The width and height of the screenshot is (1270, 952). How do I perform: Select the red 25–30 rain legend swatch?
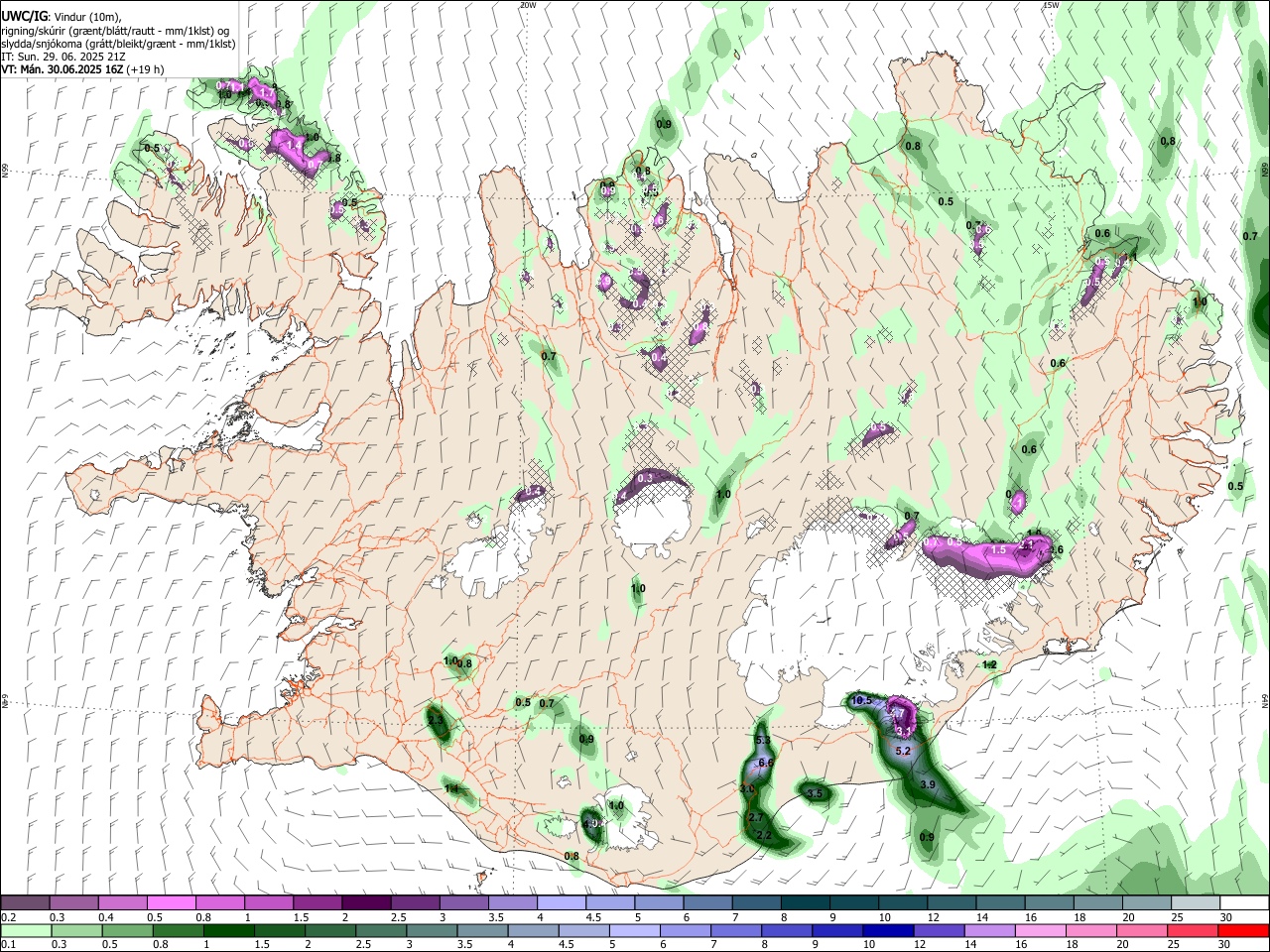[x=1192, y=930]
